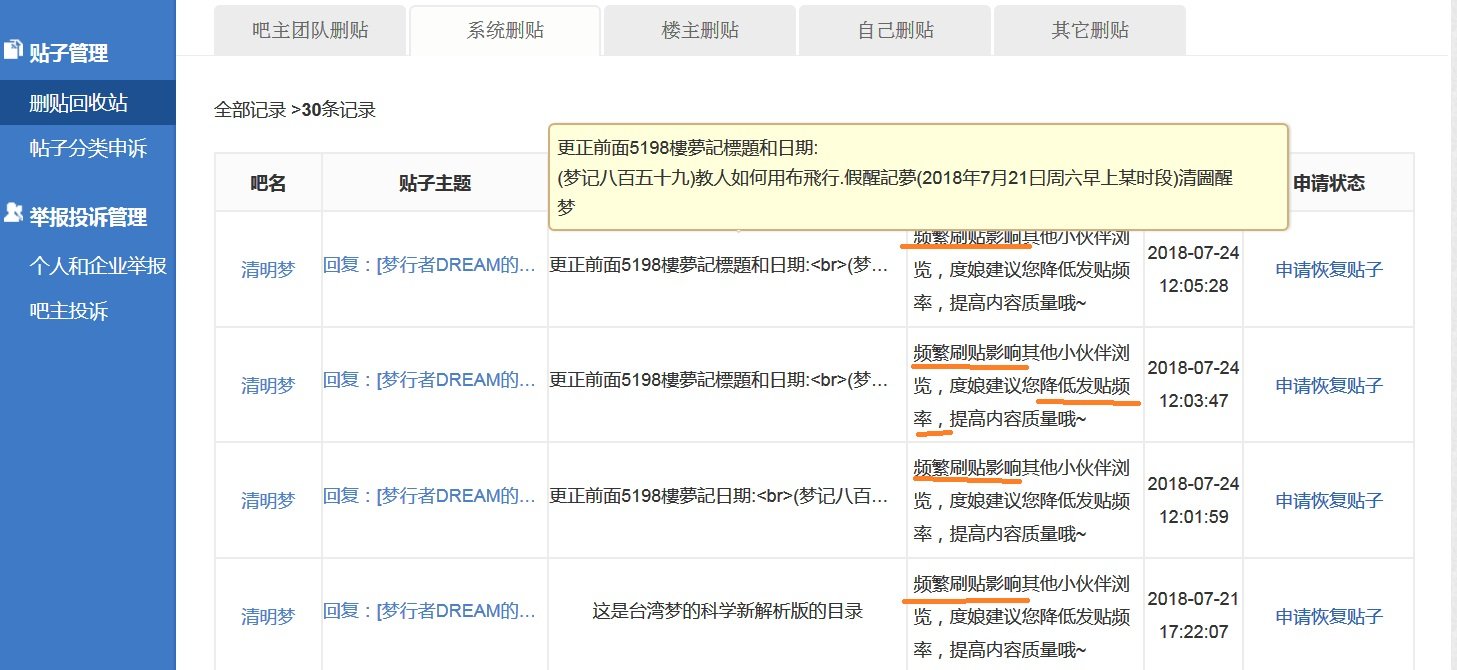Click the 贴子管理 document icon in sidebar
The image size is (1457, 670).
coord(13,49)
